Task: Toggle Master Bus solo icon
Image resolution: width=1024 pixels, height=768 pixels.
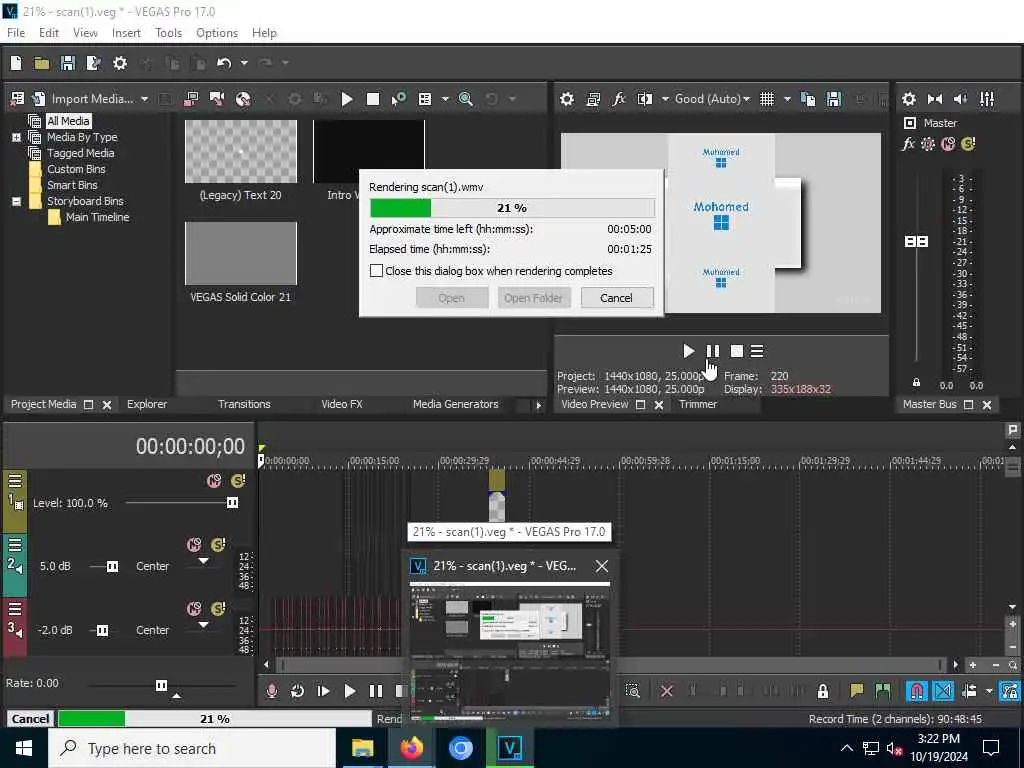Action: pos(968,144)
